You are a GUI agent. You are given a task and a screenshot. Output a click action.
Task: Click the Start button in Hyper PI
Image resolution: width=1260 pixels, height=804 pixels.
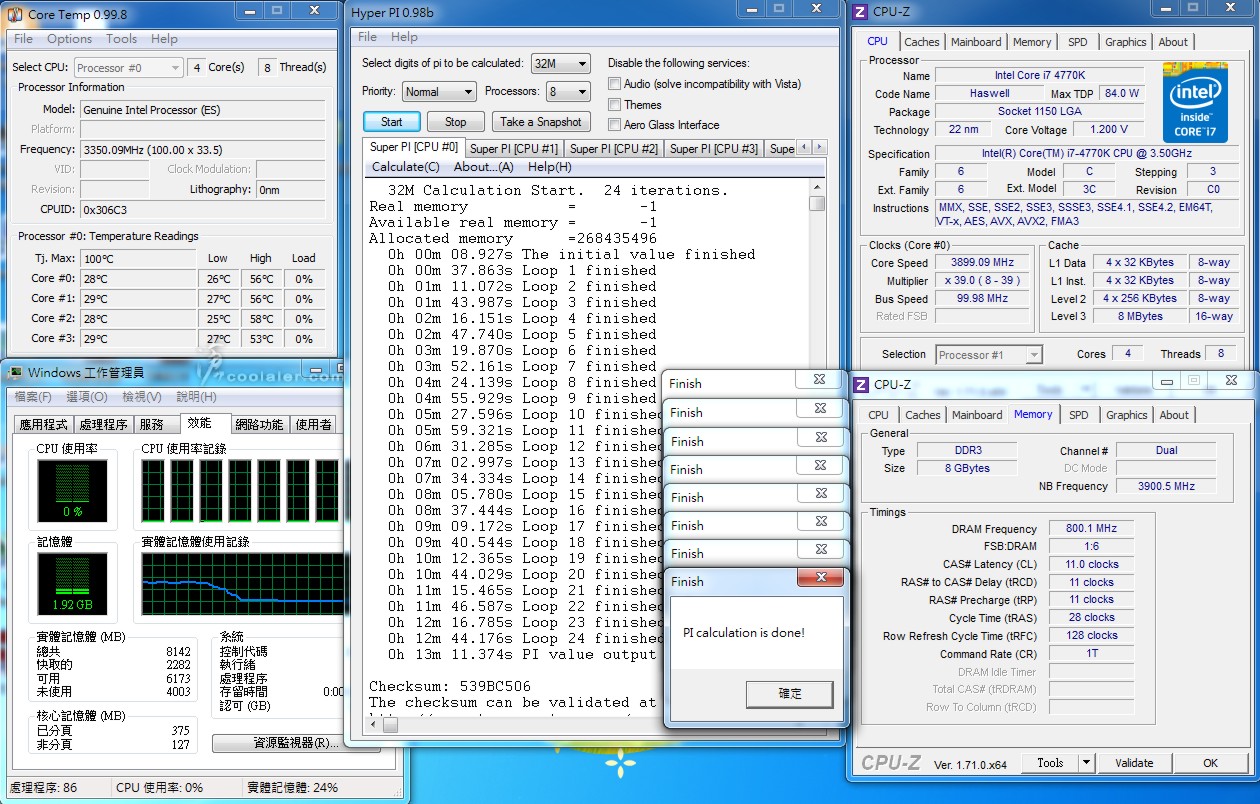point(392,122)
